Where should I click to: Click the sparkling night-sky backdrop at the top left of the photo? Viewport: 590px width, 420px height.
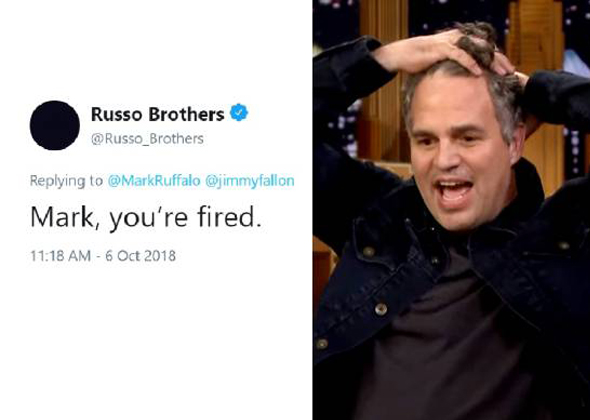(335, 23)
